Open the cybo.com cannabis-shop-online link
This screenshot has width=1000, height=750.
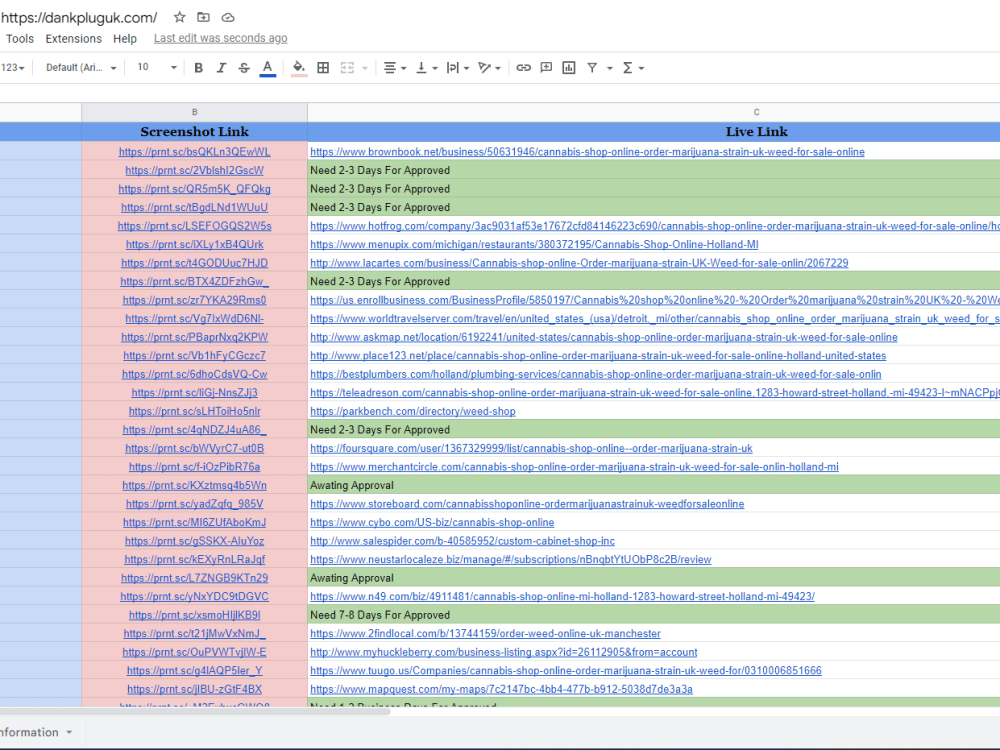coord(432,522)
